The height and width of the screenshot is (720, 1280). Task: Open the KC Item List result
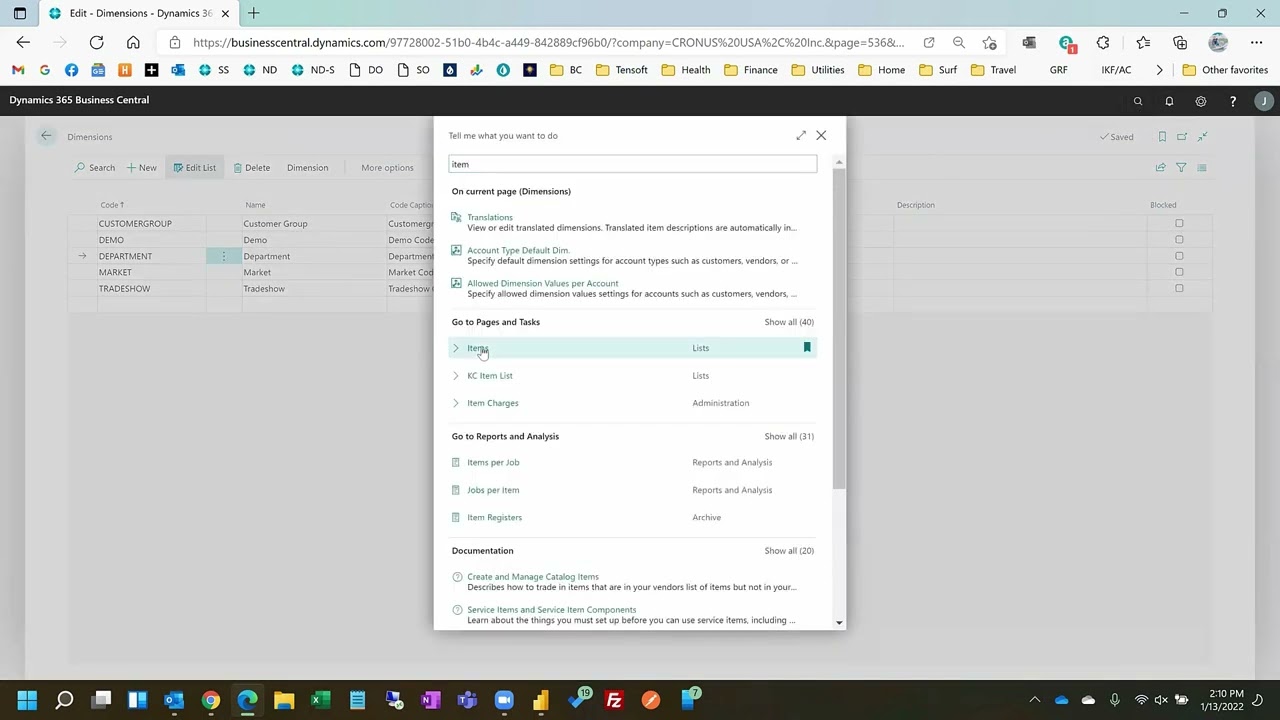click(490, 376)
